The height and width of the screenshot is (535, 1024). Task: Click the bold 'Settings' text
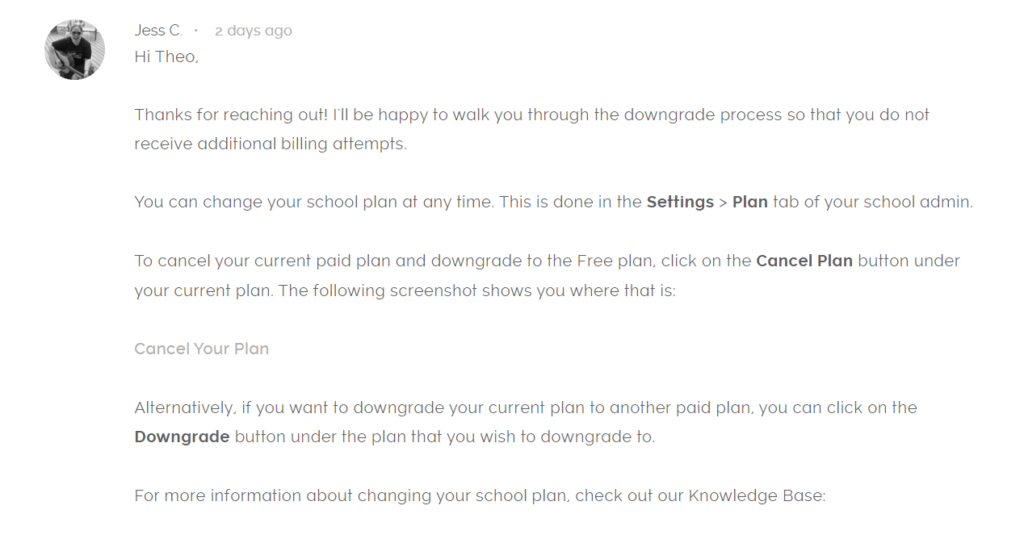pos(680,202)
